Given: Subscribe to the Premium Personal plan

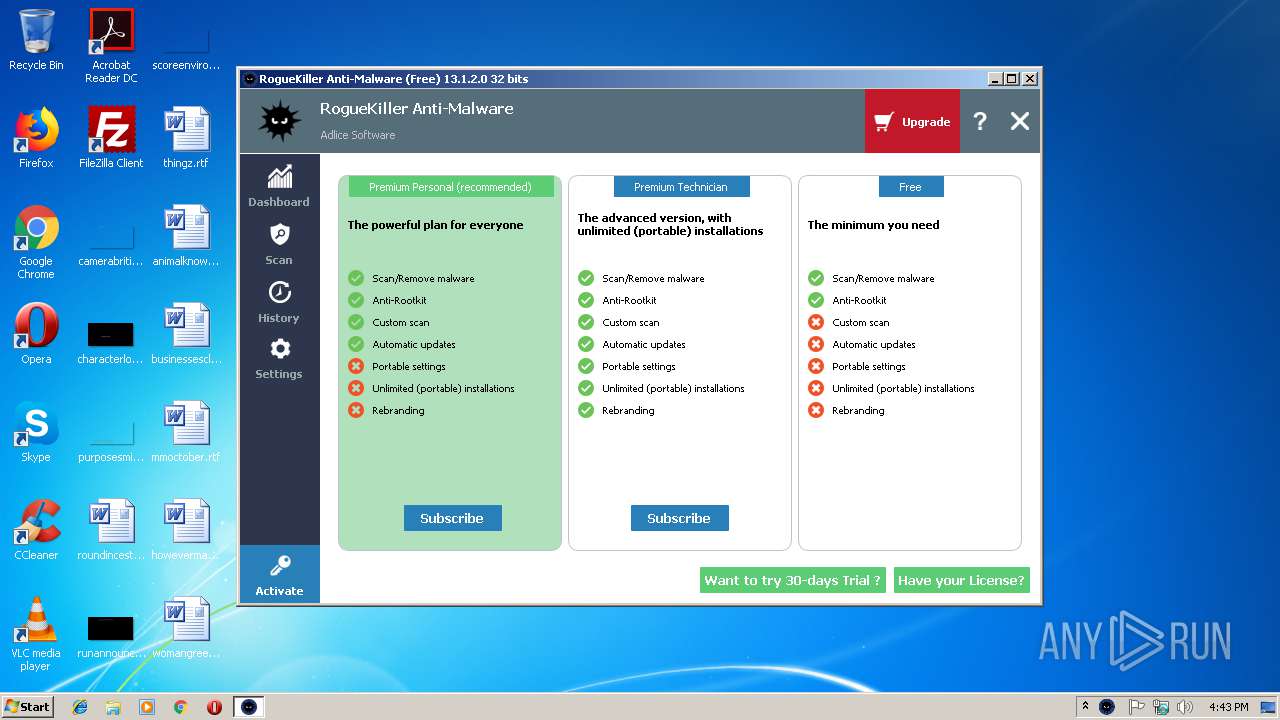Looking at the screenshot, I should (452, 518).
